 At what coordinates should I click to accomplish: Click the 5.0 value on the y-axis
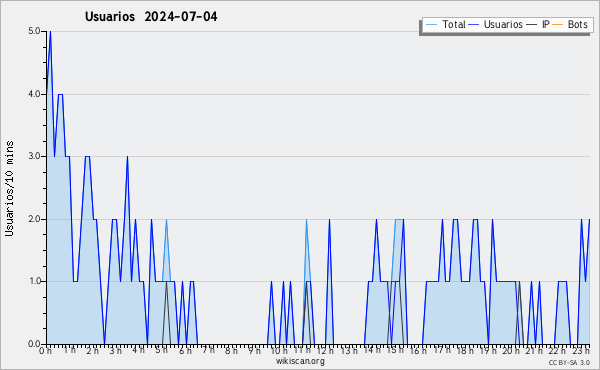tap(34, 31)
